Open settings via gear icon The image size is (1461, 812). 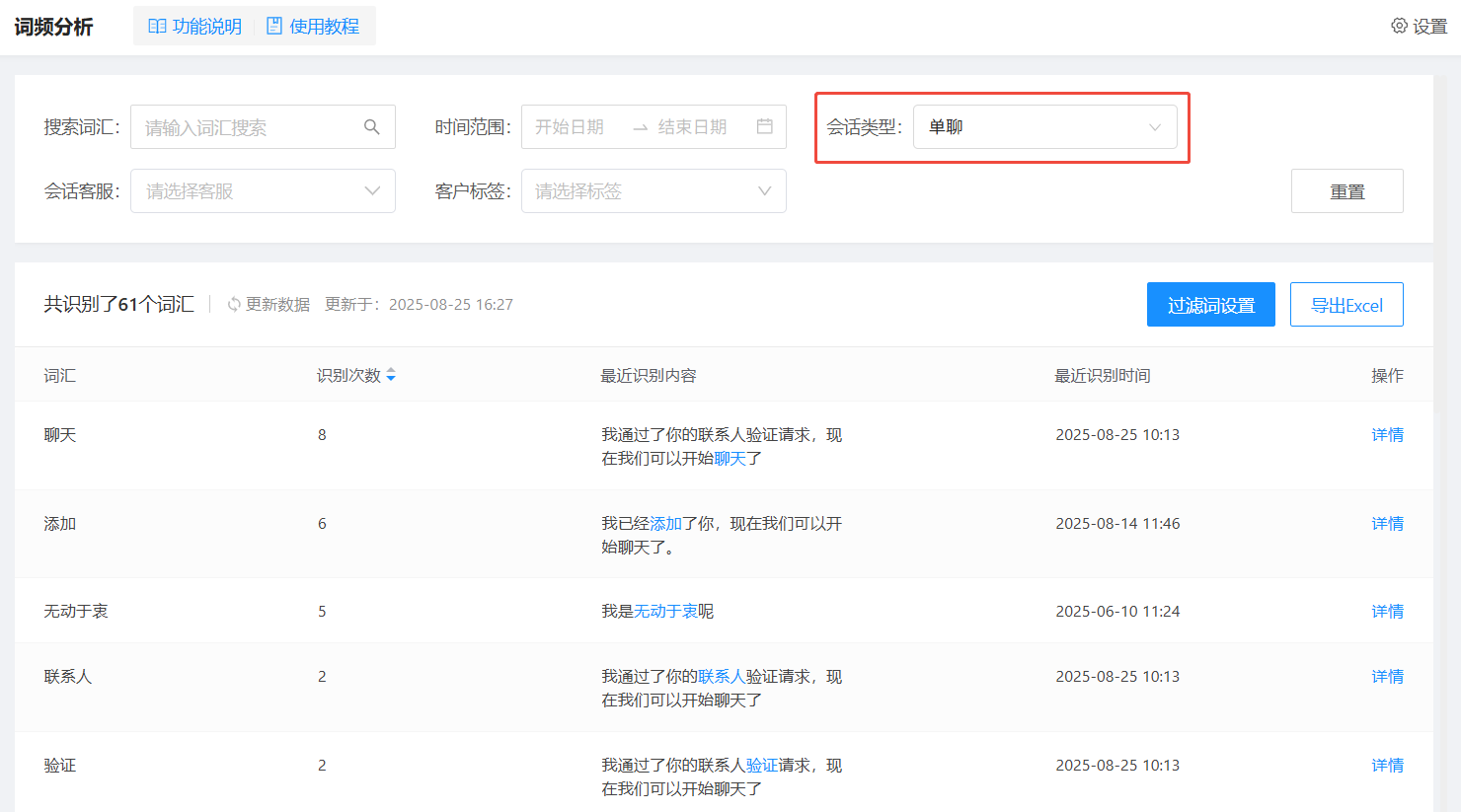point(1399,26)
